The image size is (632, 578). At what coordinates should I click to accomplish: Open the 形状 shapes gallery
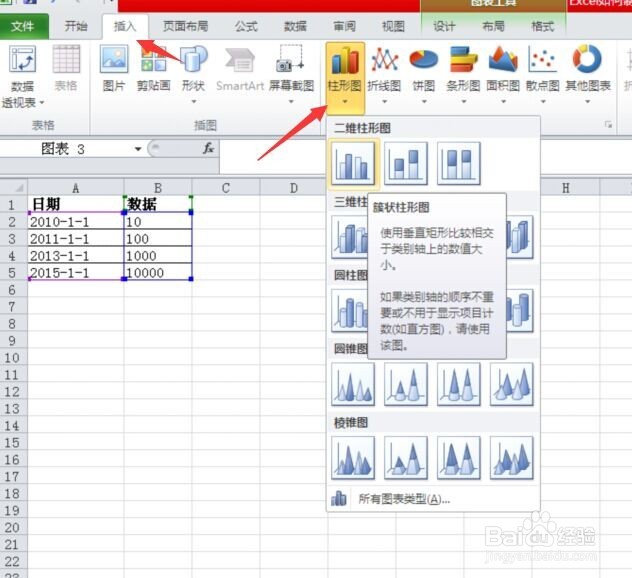(x=193, y=75)
